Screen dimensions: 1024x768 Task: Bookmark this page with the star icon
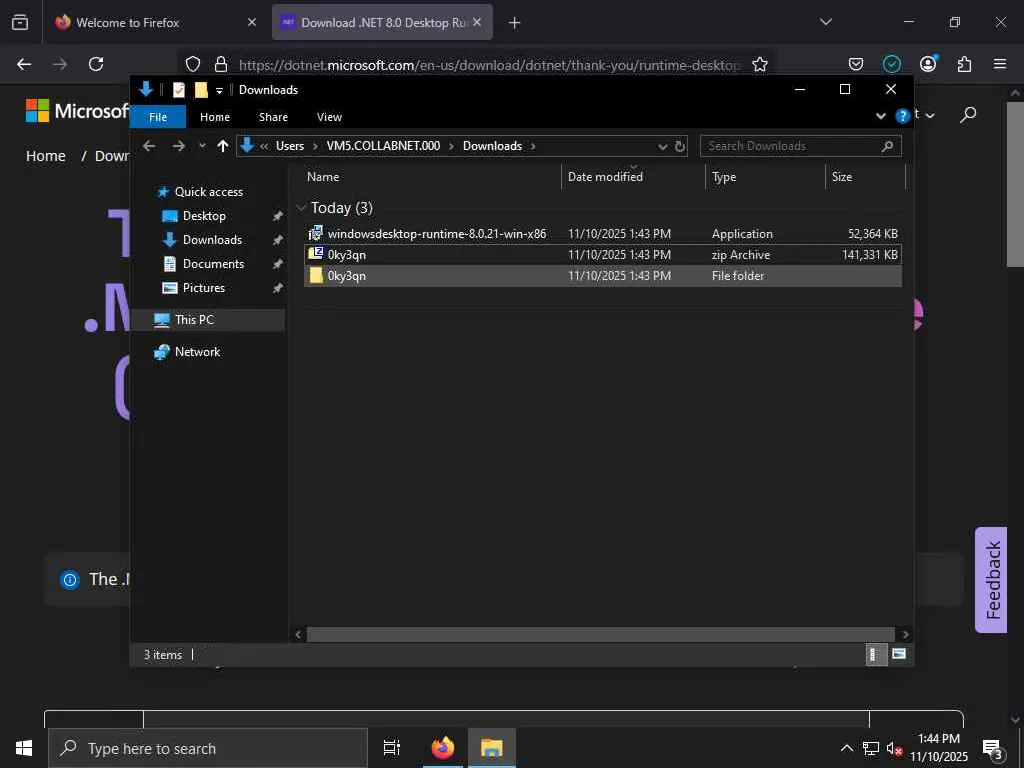tap(760, 64)
